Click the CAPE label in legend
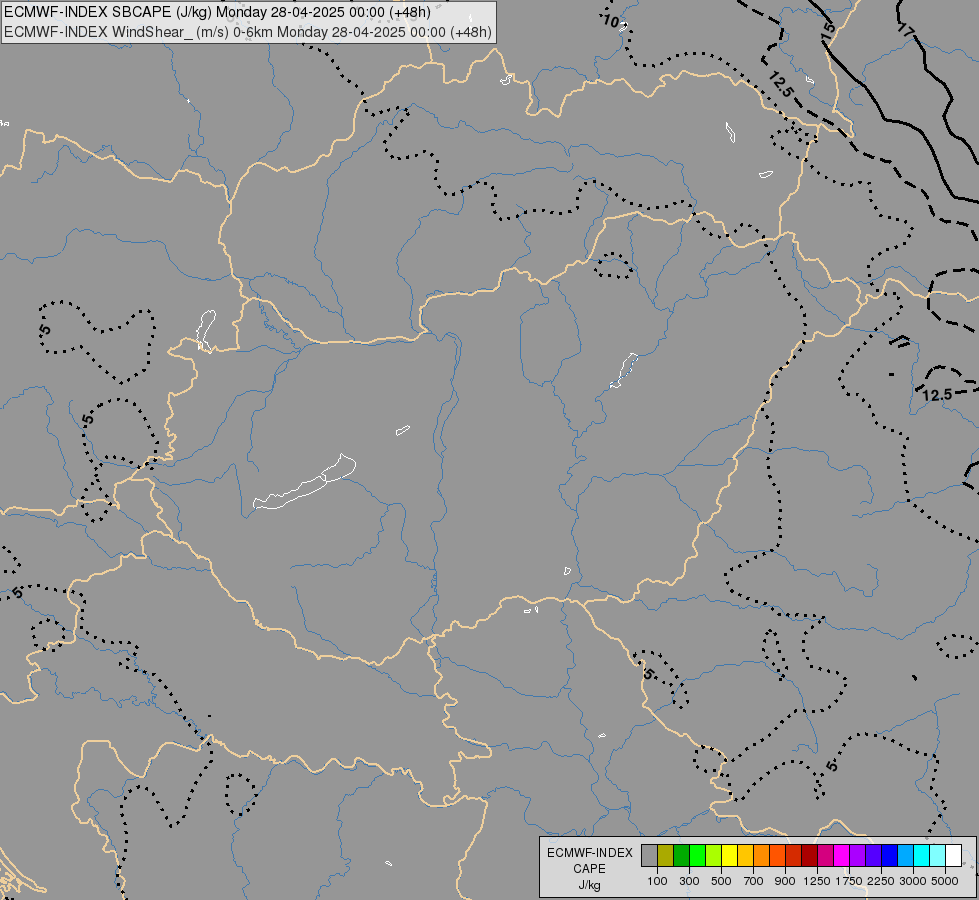The width and height of the screenshot is (979, 900). (x=589, y=869)
